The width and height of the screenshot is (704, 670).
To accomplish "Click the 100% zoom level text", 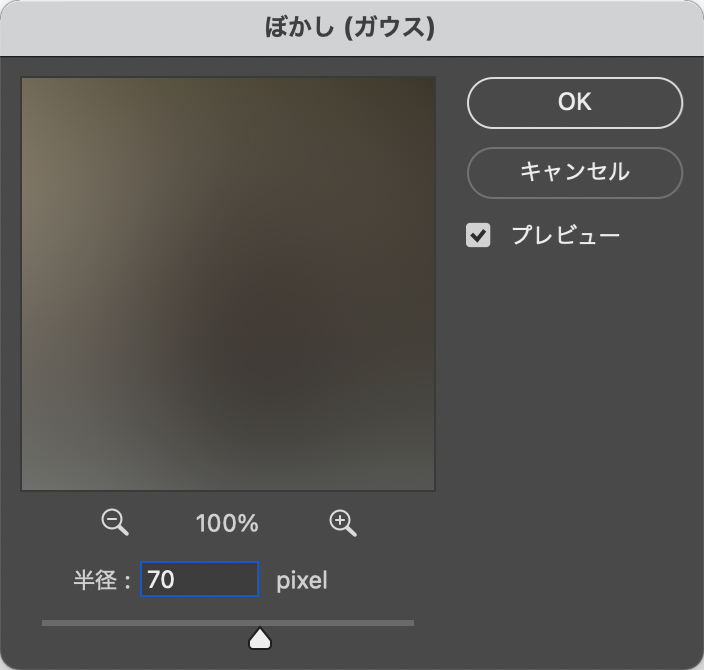I will click(x=228, y=523).
